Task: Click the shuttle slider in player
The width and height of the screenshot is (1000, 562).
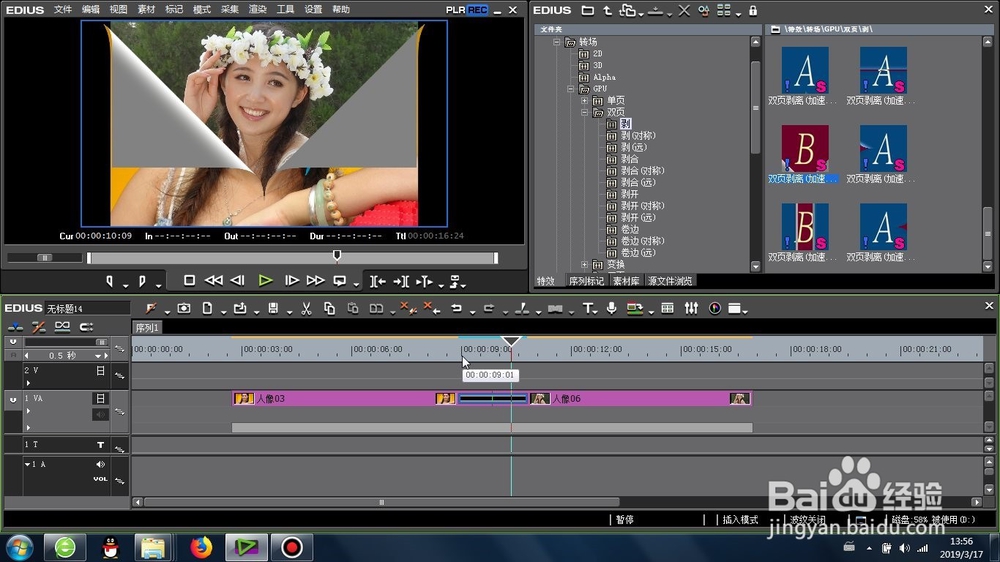Action: [44, 258]
